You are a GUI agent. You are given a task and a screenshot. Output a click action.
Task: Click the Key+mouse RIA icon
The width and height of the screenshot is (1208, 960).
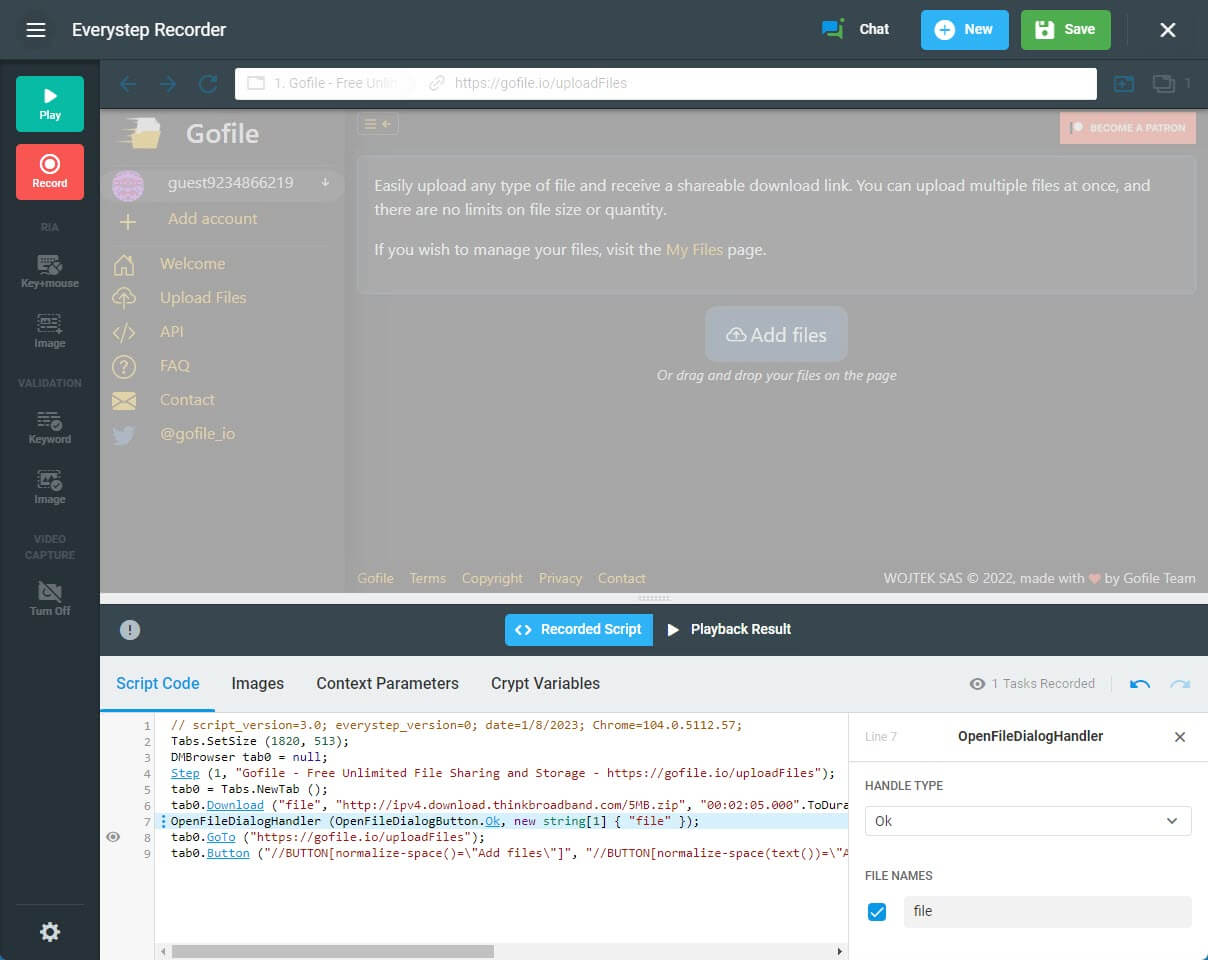pyautogui.click(x=50, y=271)
